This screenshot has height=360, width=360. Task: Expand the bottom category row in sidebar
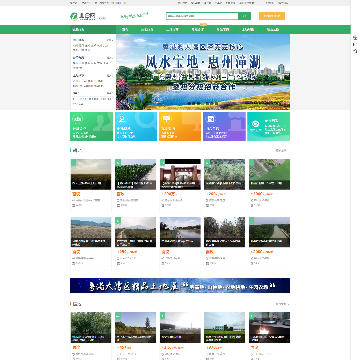coord(93,93)
